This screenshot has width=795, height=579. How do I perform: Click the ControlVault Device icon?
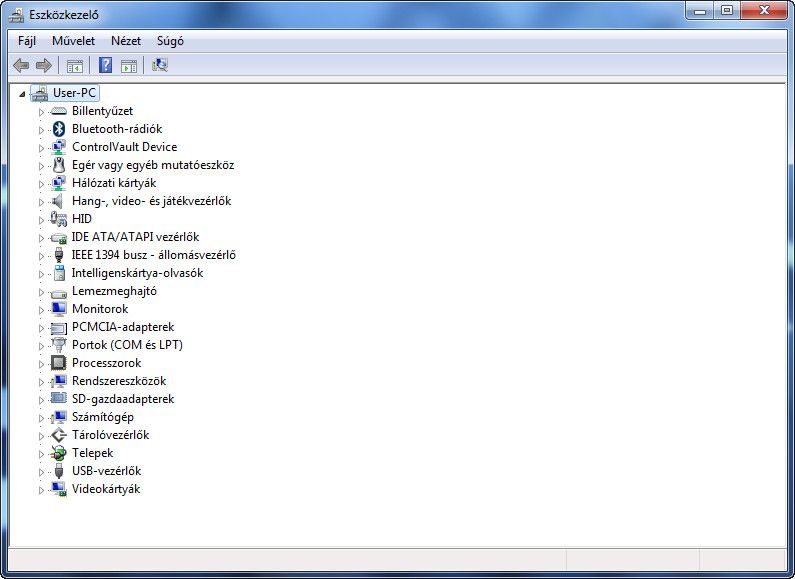pos(59,147)
